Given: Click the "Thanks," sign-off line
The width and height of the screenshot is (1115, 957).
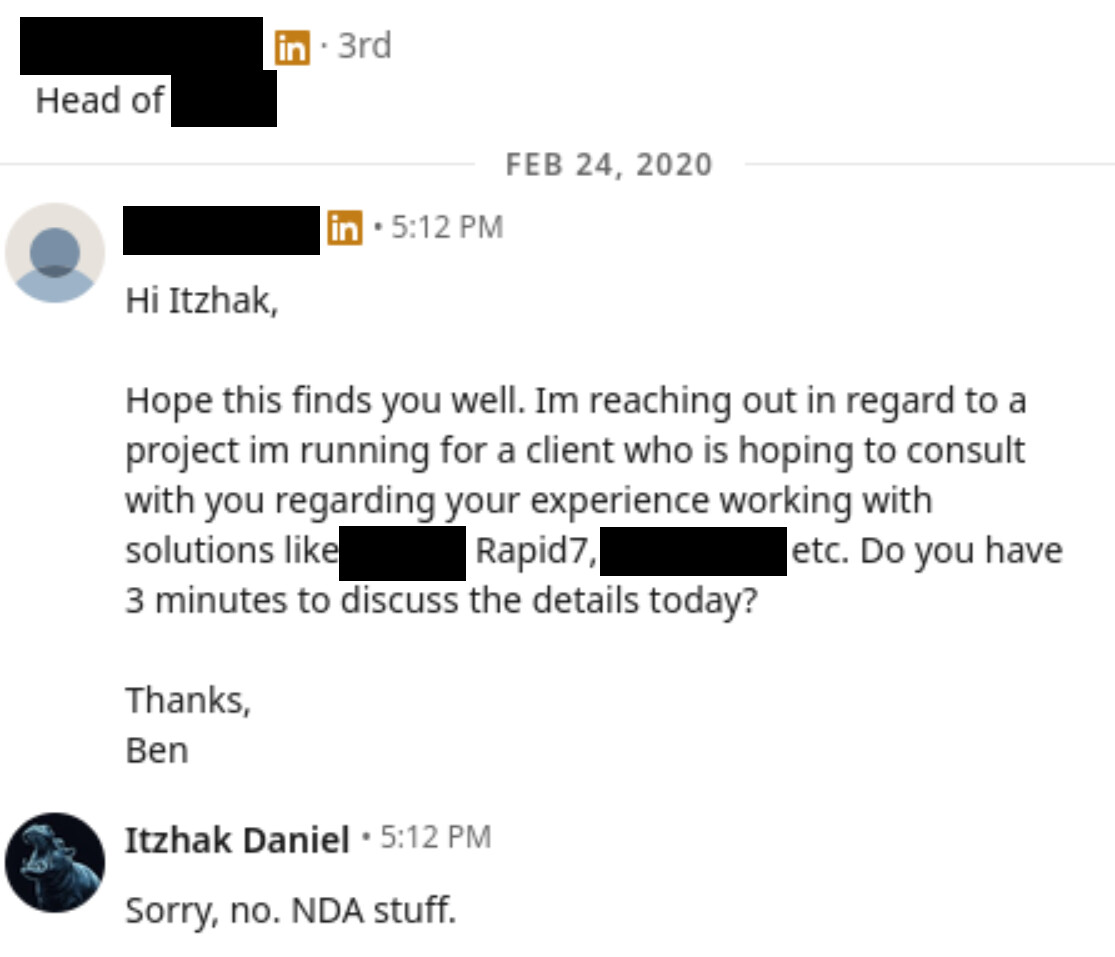Looking at the screenshot, I should tap(188, 700).
